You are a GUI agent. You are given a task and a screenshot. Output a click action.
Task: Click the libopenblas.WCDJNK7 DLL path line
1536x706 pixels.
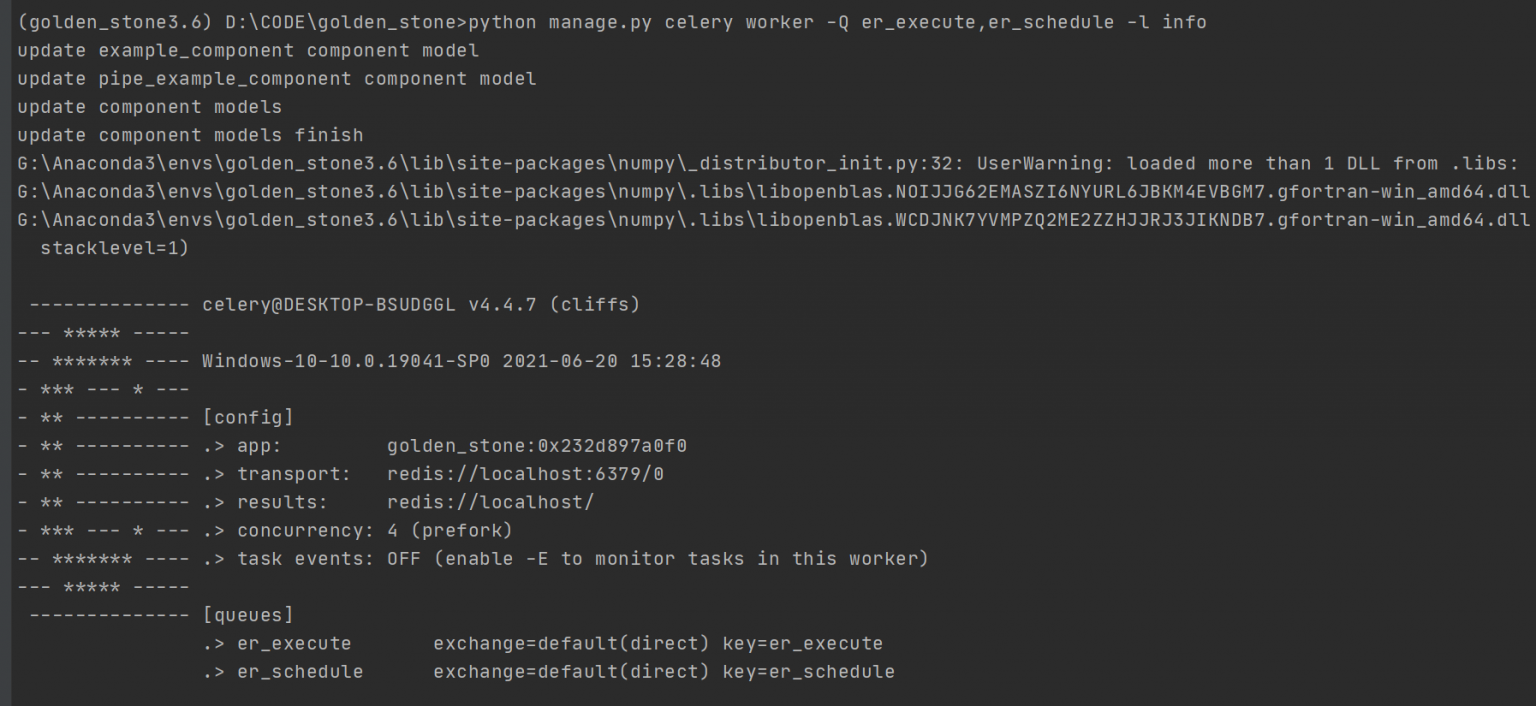click(x=773, y=219)
